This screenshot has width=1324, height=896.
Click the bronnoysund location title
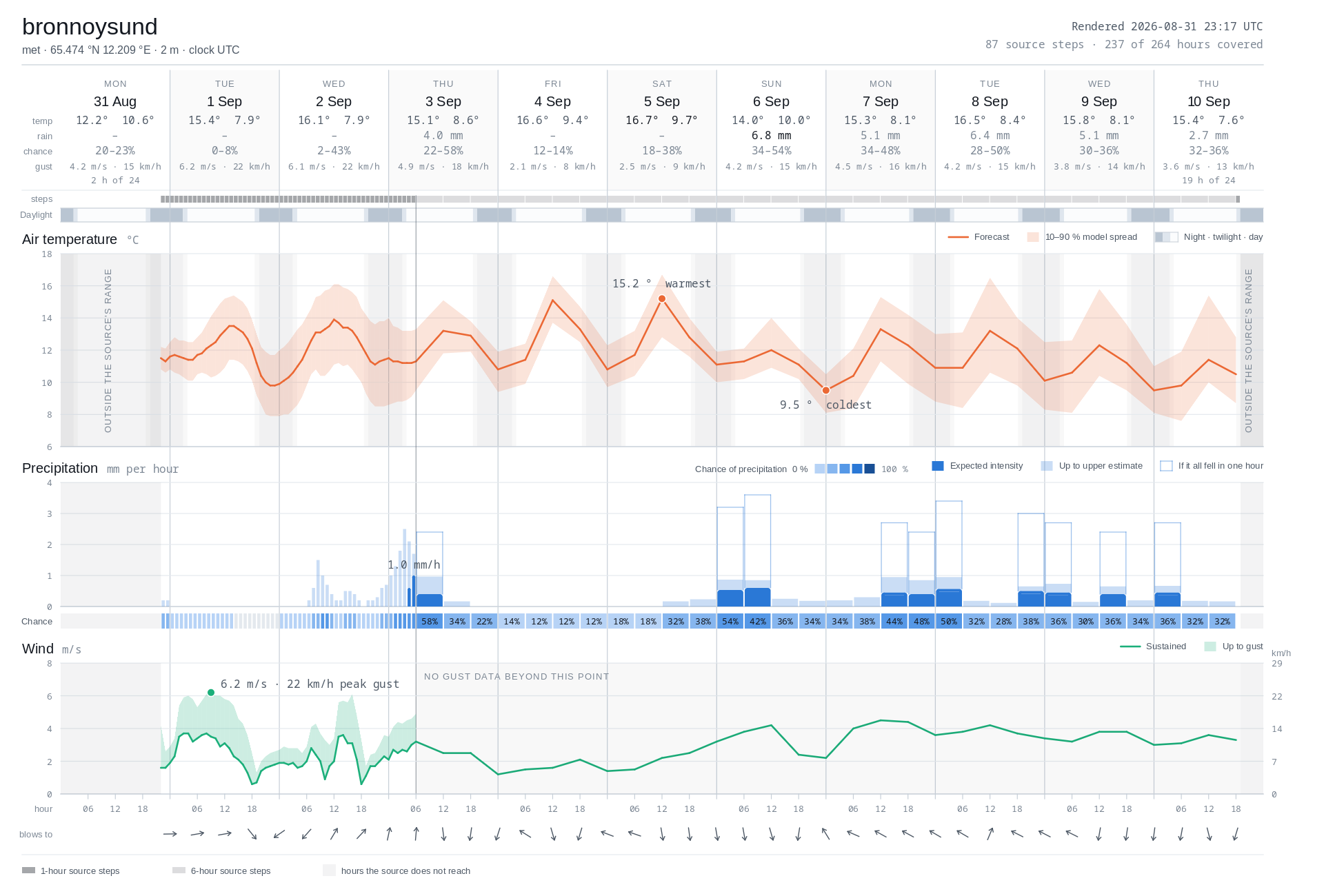point(90,27)
